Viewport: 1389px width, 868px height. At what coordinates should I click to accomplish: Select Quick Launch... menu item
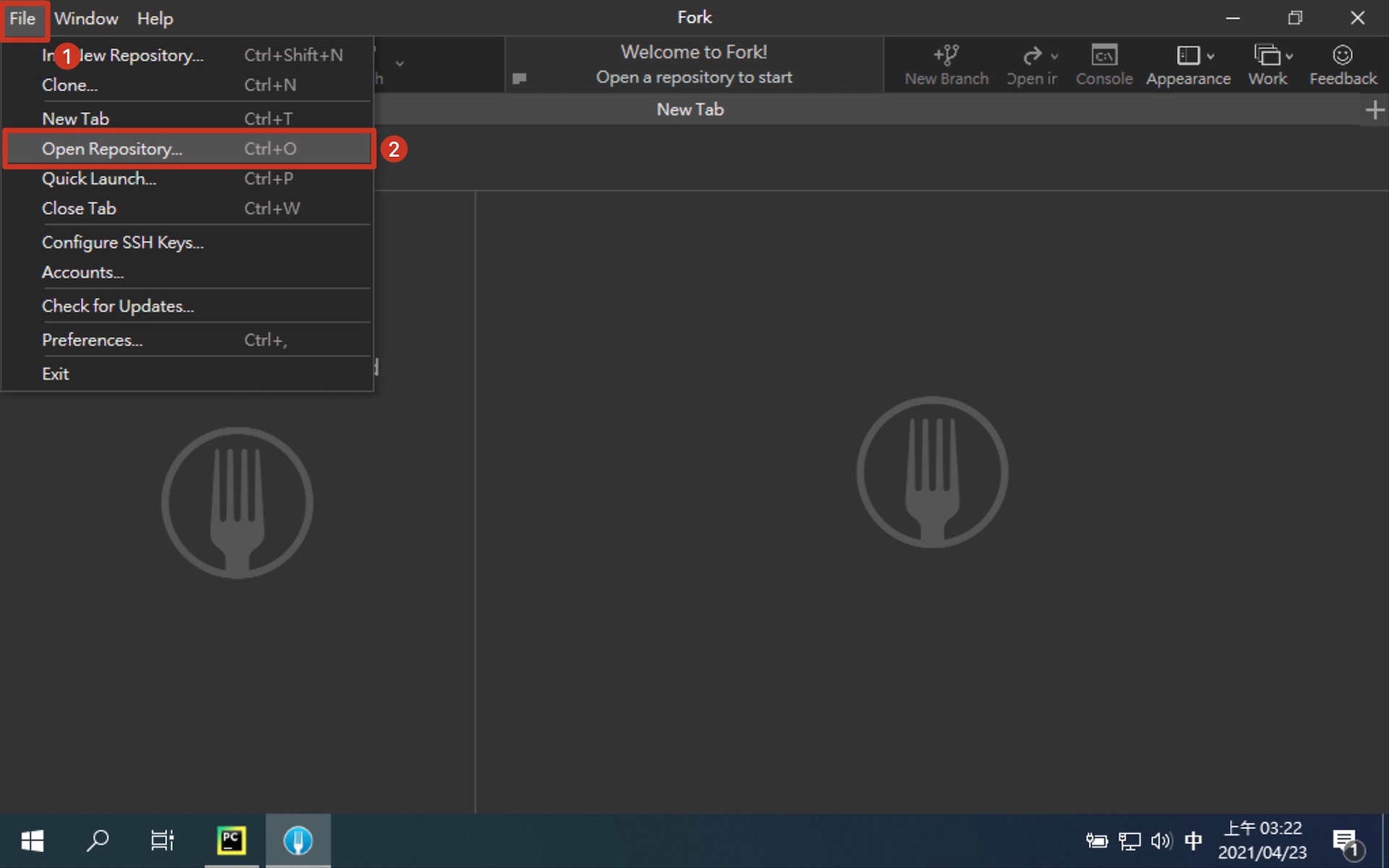click(187, 179)
